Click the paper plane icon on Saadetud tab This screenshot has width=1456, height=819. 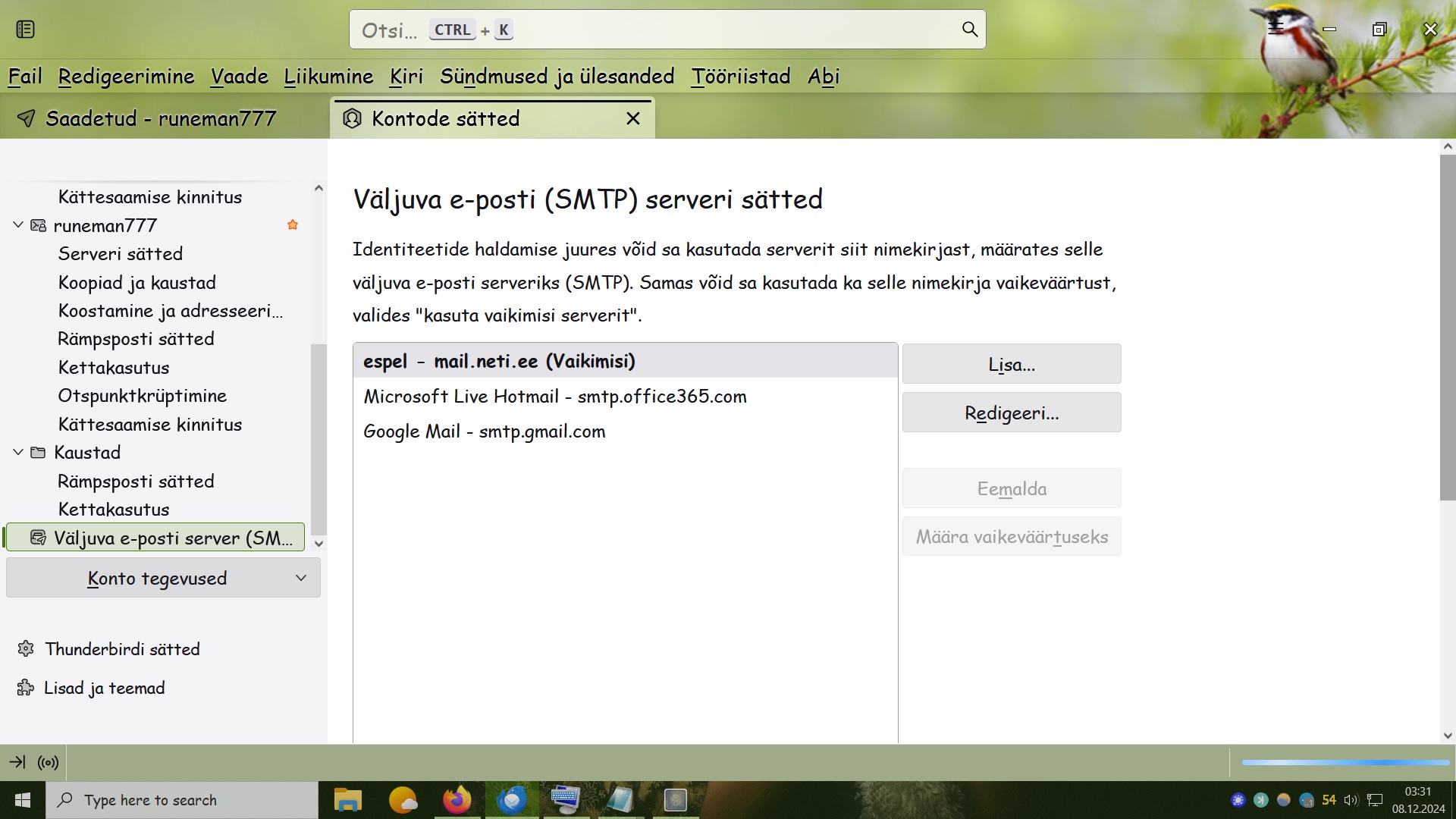click(27, 118)
